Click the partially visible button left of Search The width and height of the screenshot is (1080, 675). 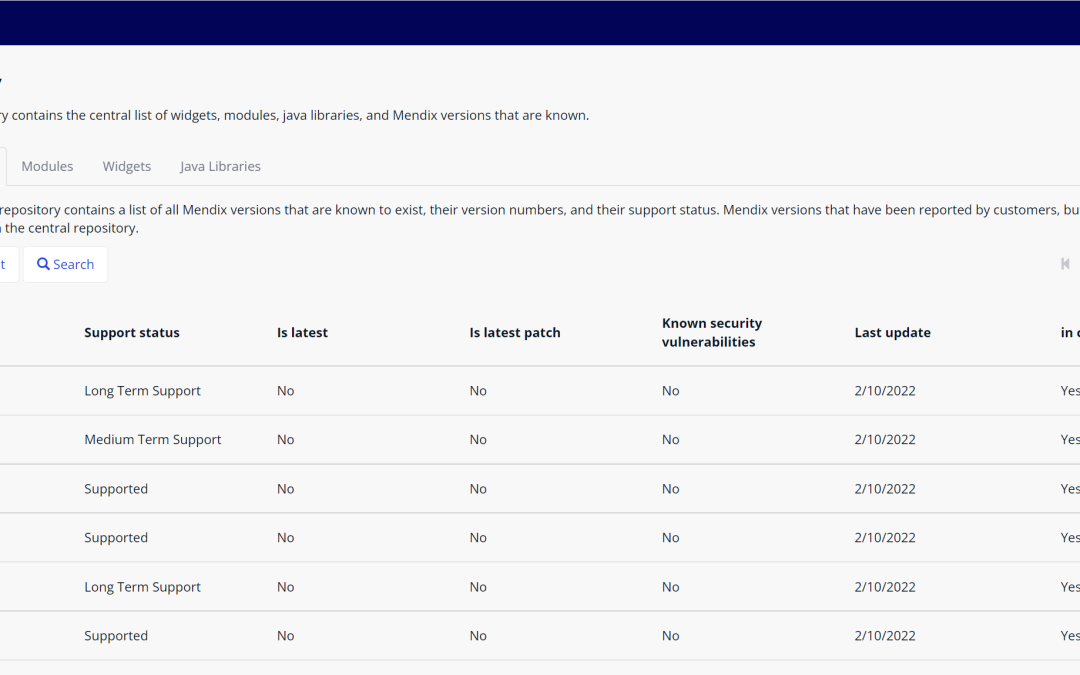tap(6, 264)
